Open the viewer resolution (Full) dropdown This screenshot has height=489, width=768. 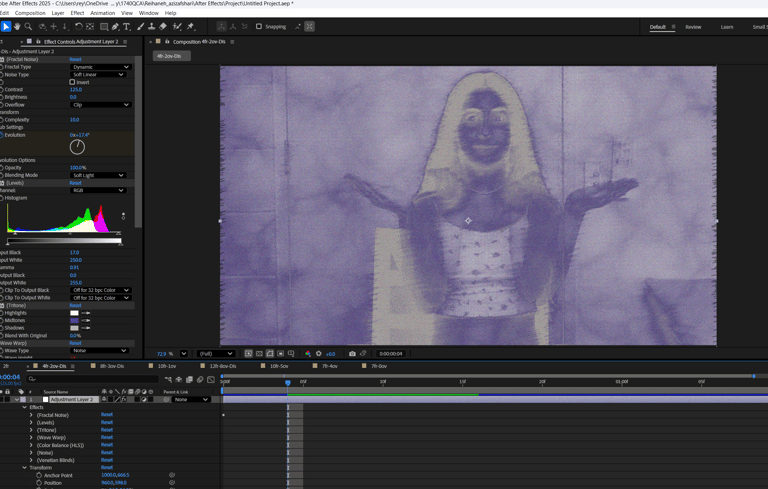point(216,353)
